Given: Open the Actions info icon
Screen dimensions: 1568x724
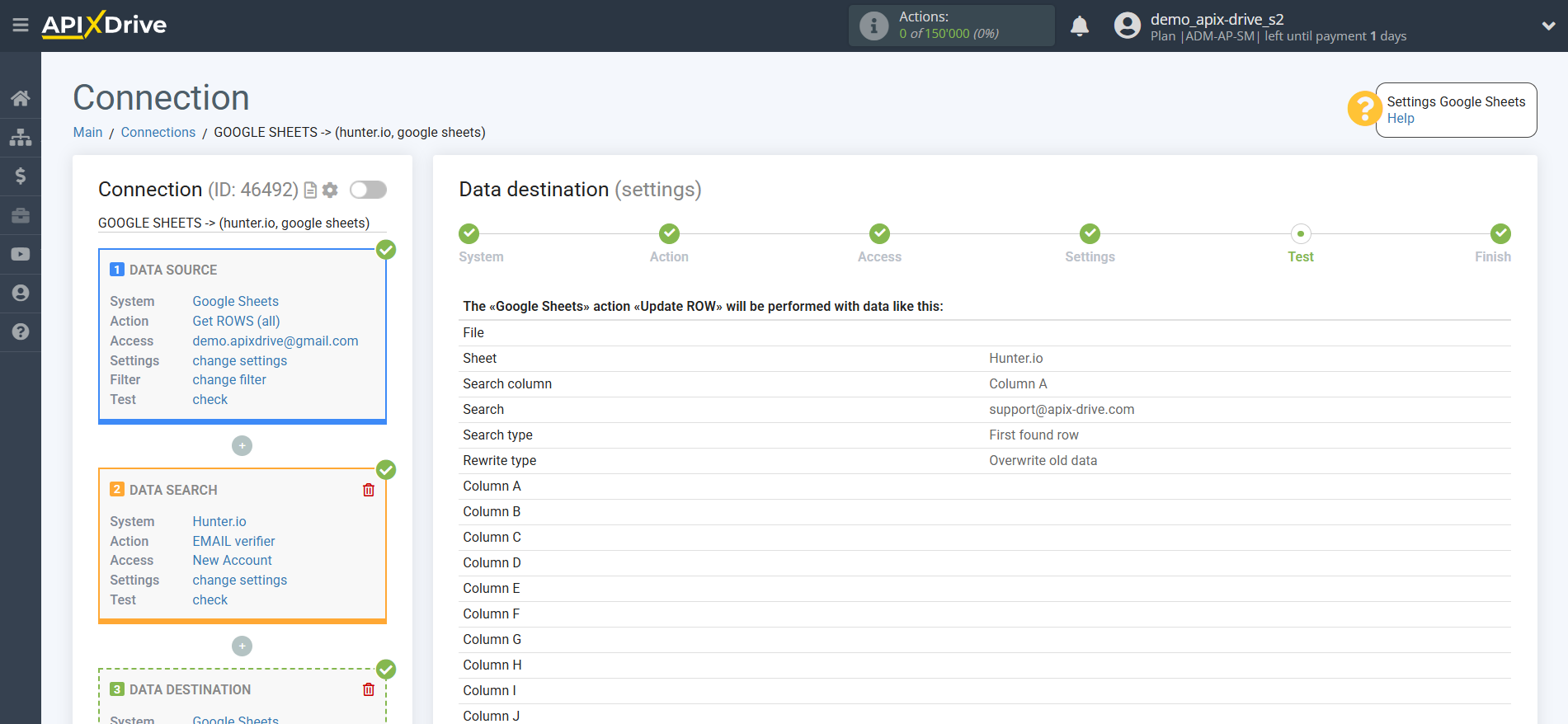Looking at the screenshot, I should tap(874, 26).
